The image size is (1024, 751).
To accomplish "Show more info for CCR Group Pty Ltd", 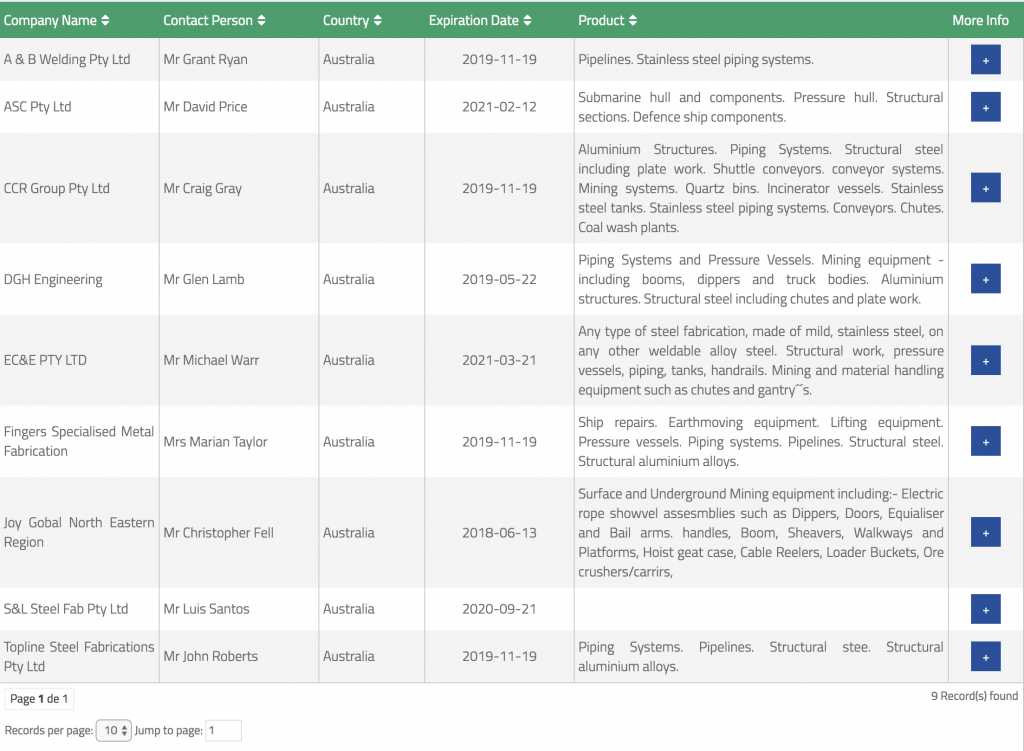I will (x=985, y=188).
